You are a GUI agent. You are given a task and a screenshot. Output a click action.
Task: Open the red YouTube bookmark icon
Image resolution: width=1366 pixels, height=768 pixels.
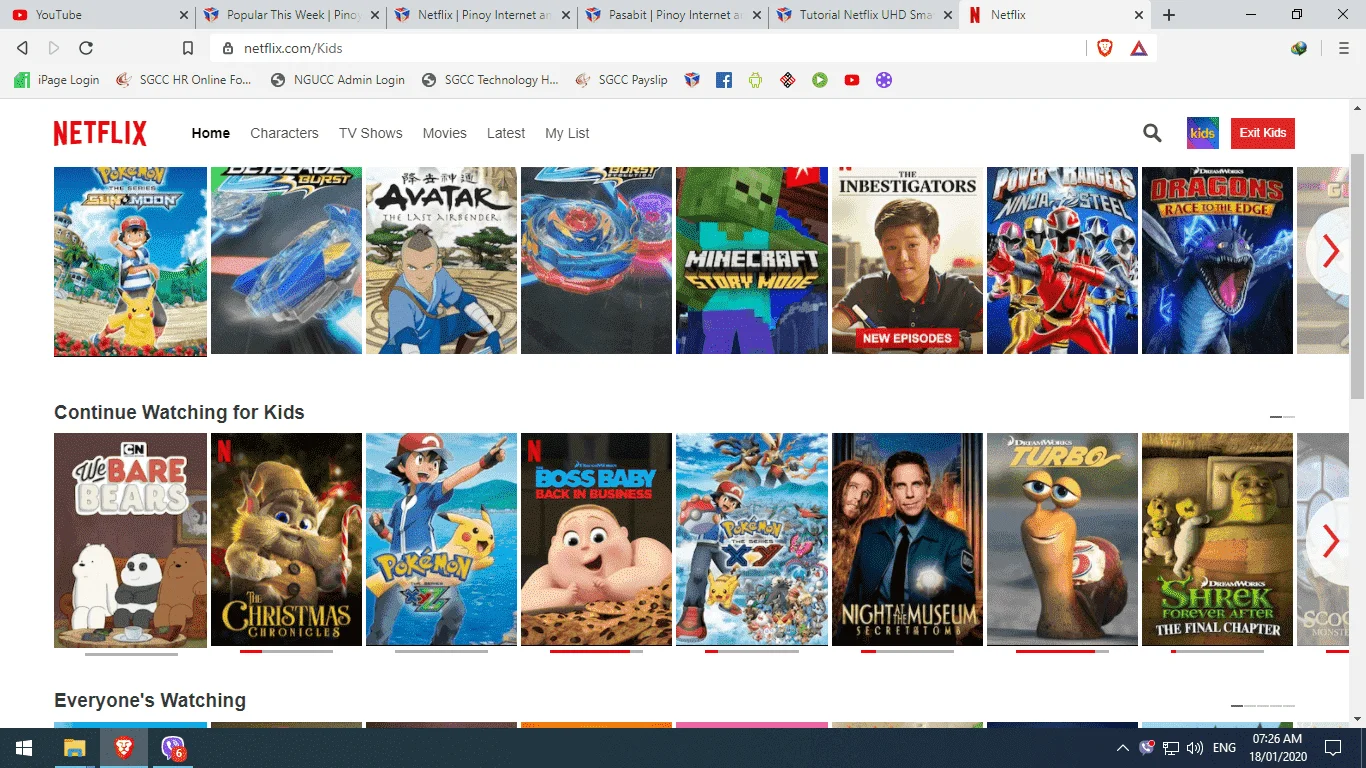click(x=852, y=80)
